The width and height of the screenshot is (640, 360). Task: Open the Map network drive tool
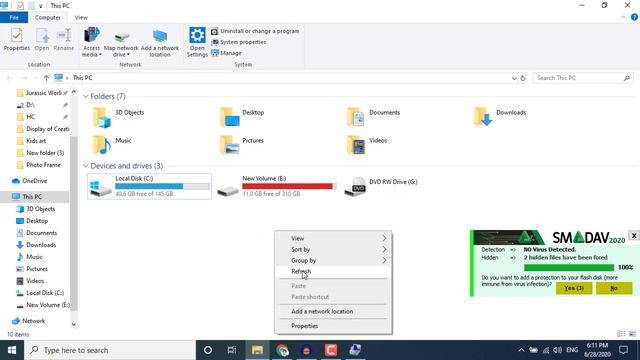click(x=121, y=42)
